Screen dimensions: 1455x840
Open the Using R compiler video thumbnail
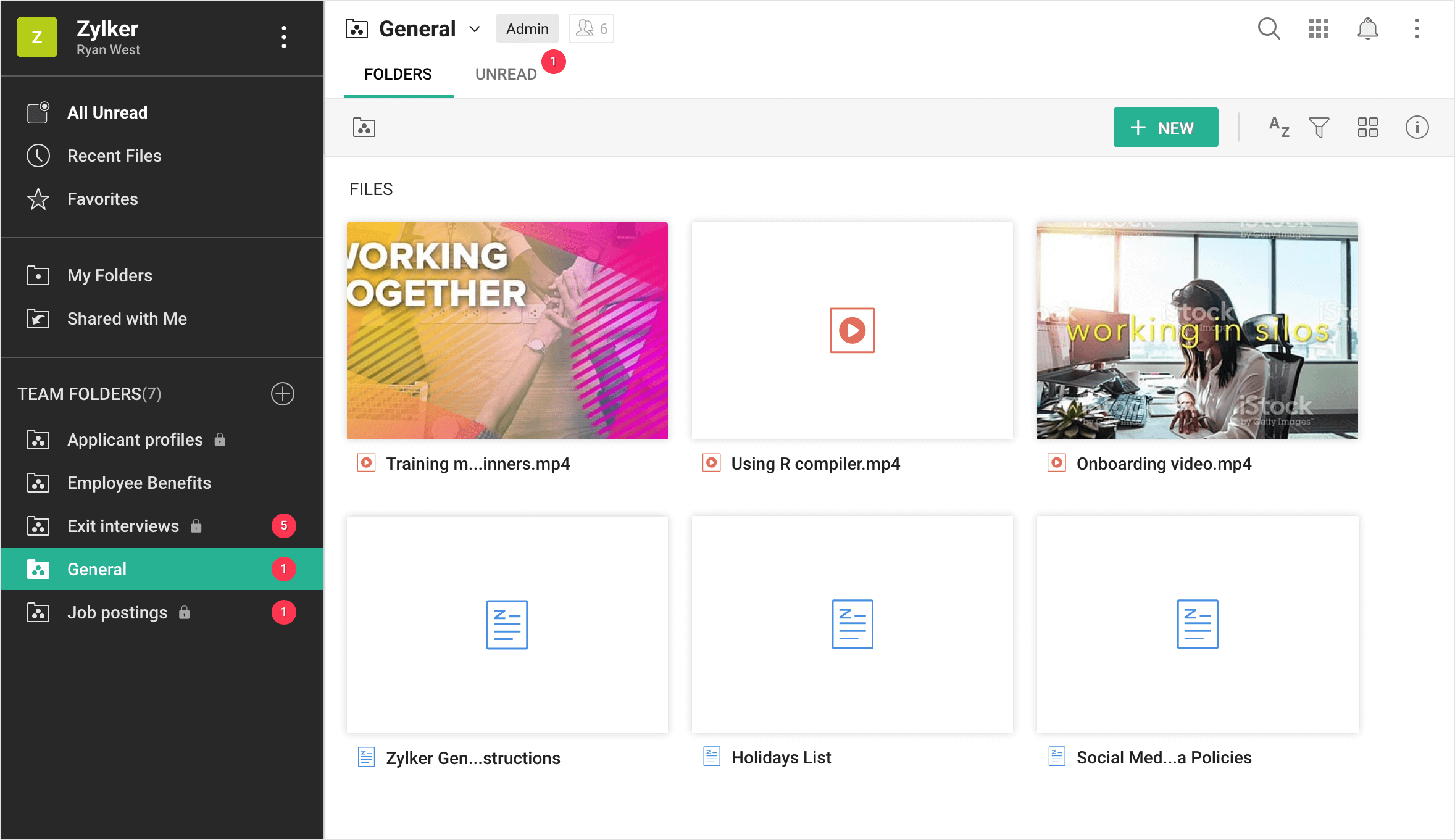click(x=852, y=330)
